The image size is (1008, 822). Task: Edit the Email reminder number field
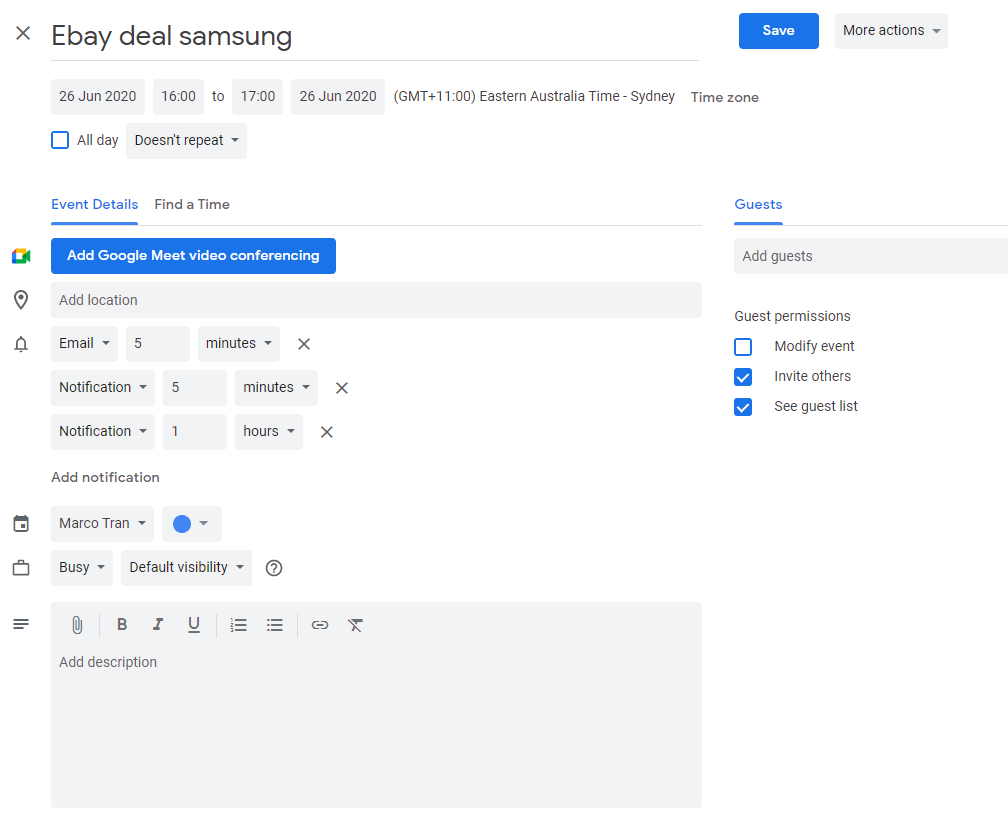click(x=158, y=344)
